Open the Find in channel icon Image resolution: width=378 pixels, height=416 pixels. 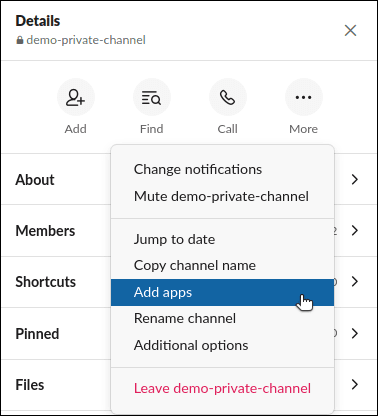[152, 97]
